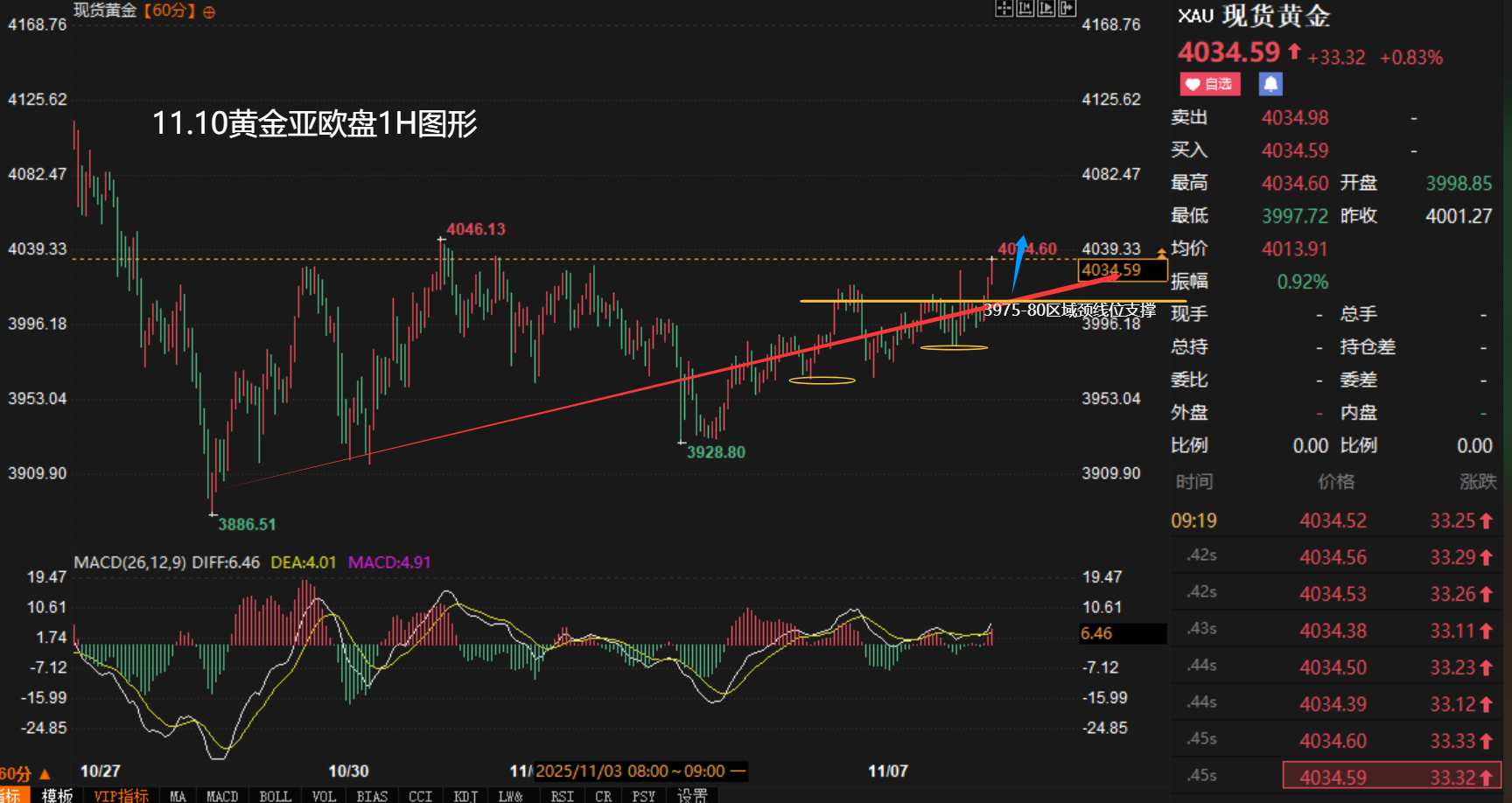Click the blue bell alert icon
This screenshot has width=1512, height=803.
1270,84
